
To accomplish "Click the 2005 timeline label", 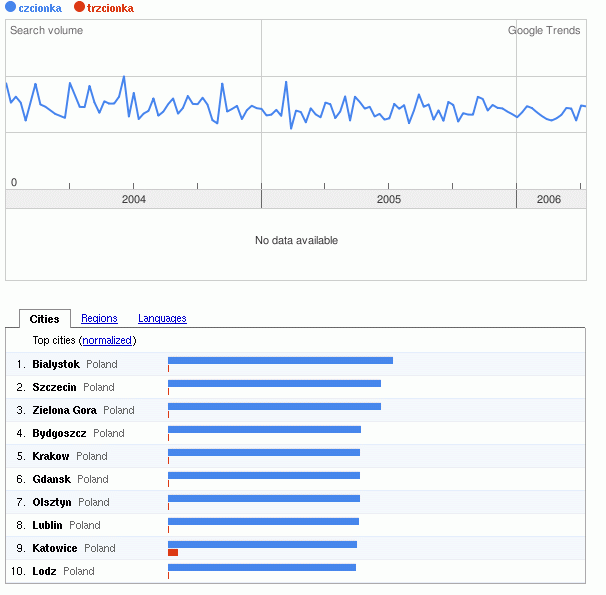I will (x=389, y=200).
